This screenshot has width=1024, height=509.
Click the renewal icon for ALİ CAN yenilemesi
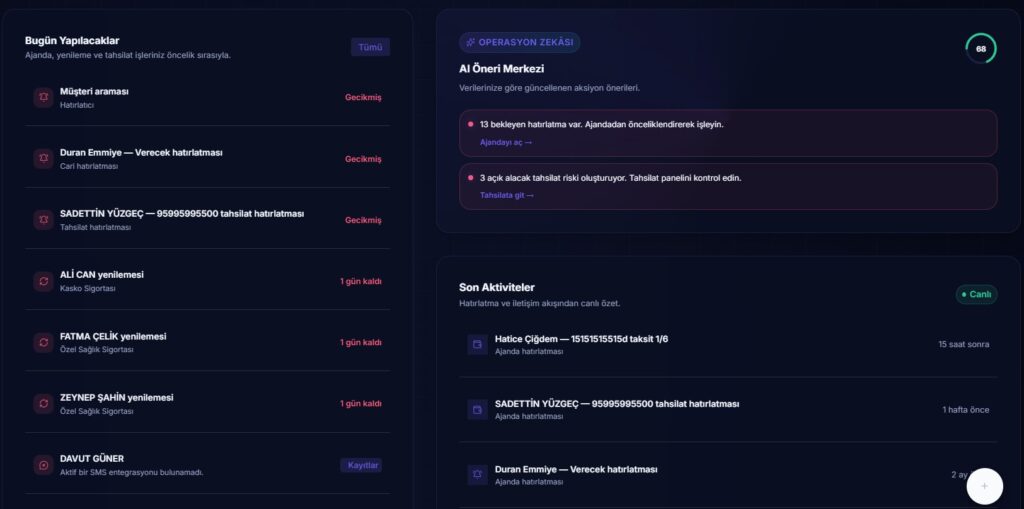44,281
